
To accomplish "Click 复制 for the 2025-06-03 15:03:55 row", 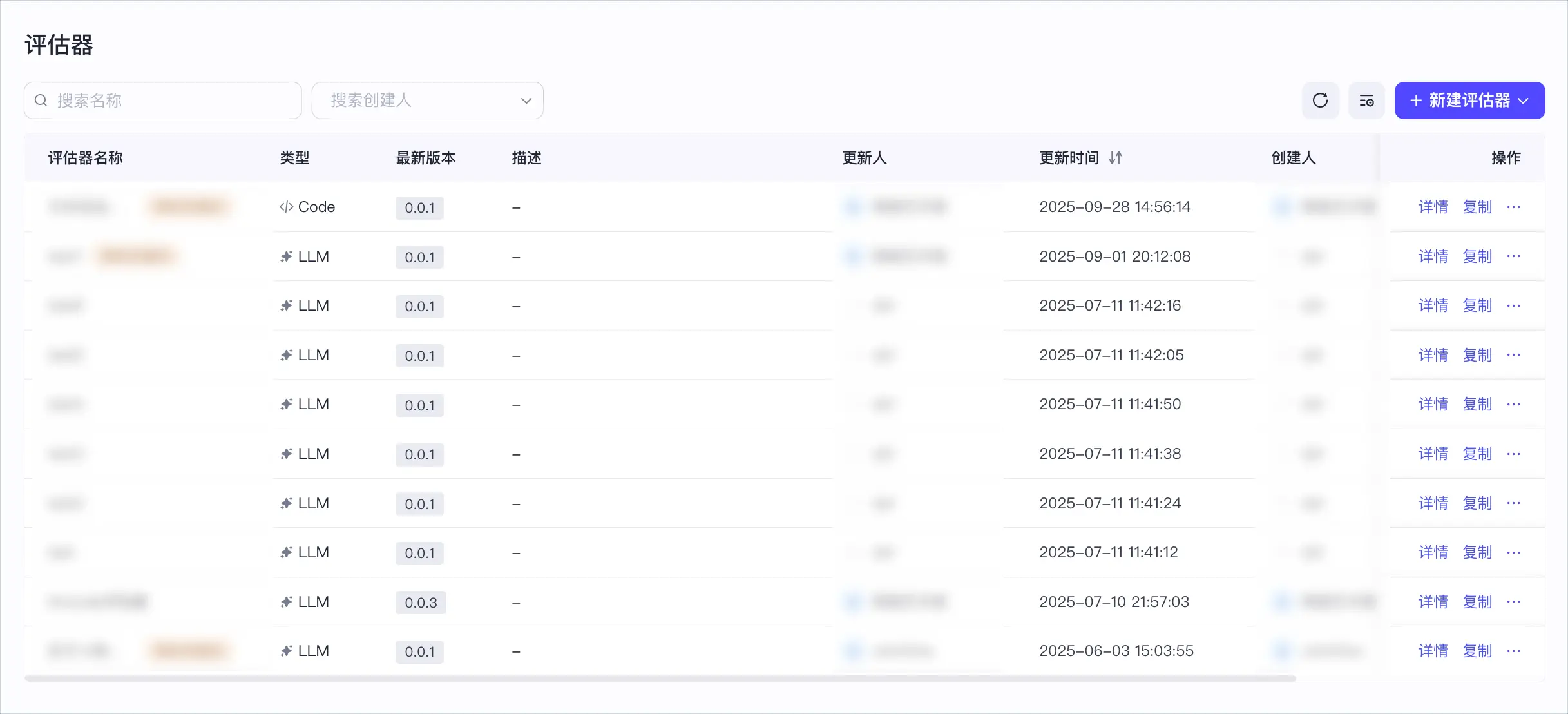I will point(1477,651).
